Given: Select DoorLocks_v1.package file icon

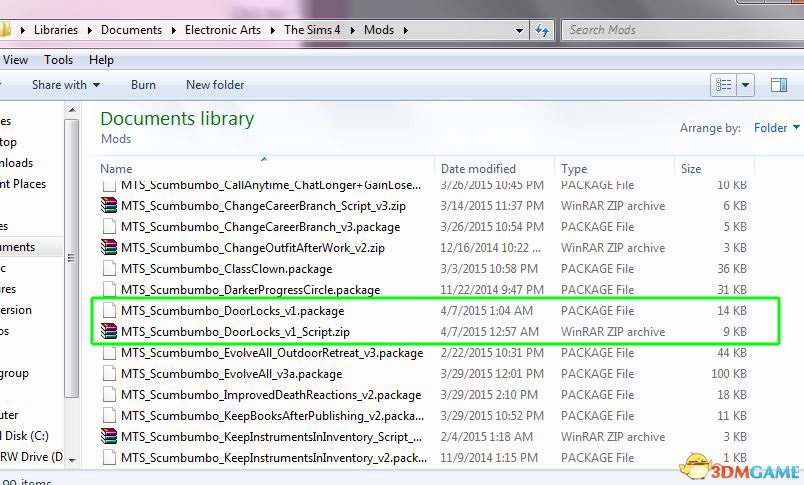Looking at the screenshot, I should [x=109, y=311].
